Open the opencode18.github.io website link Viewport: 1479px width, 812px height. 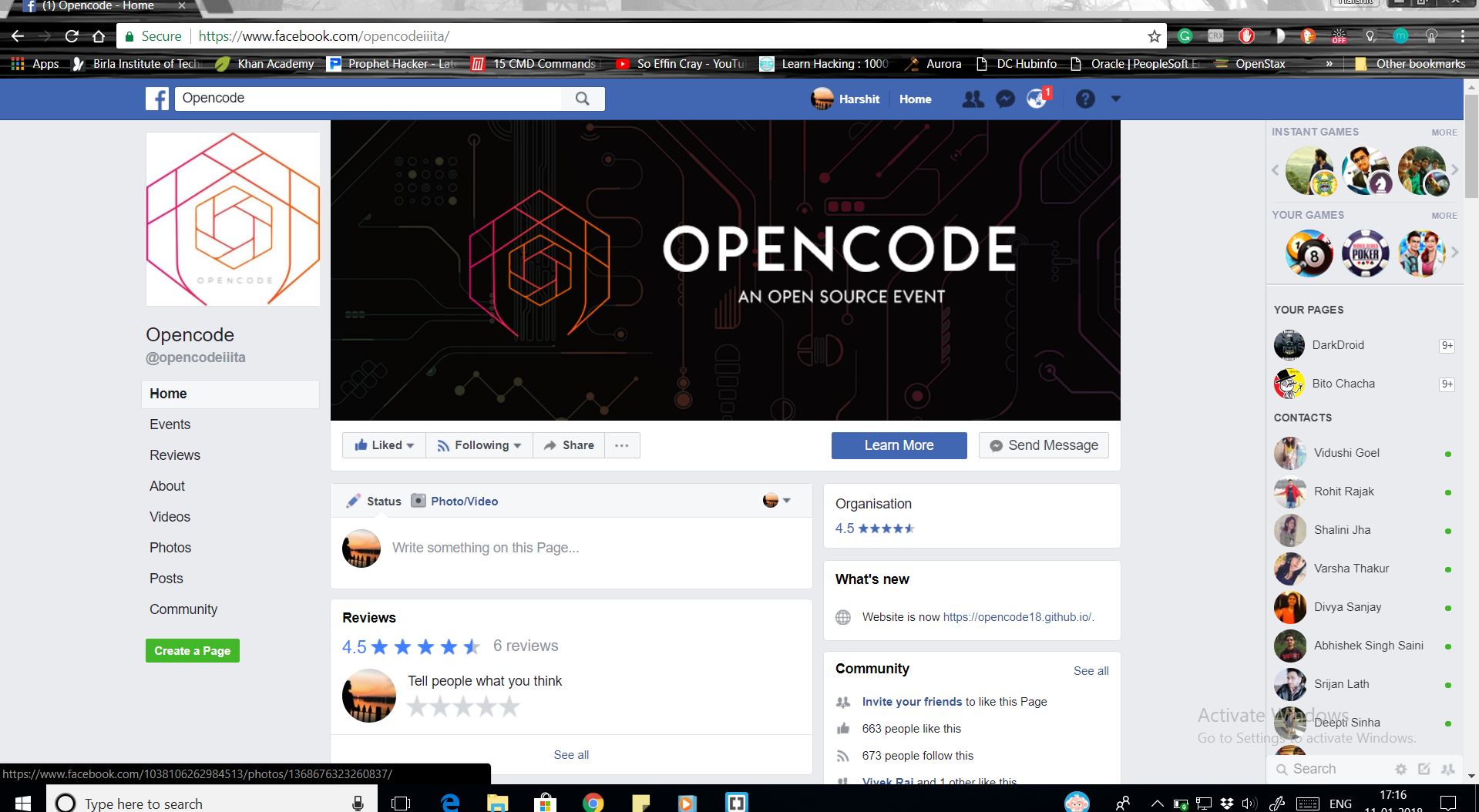tap(1017, 617)
